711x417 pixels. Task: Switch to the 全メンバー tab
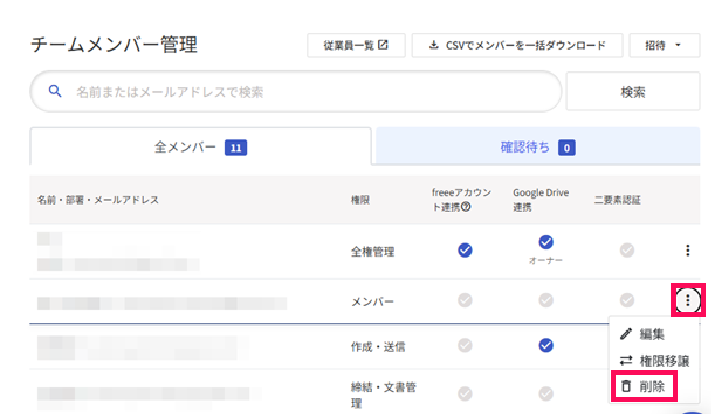click(200, 147)
